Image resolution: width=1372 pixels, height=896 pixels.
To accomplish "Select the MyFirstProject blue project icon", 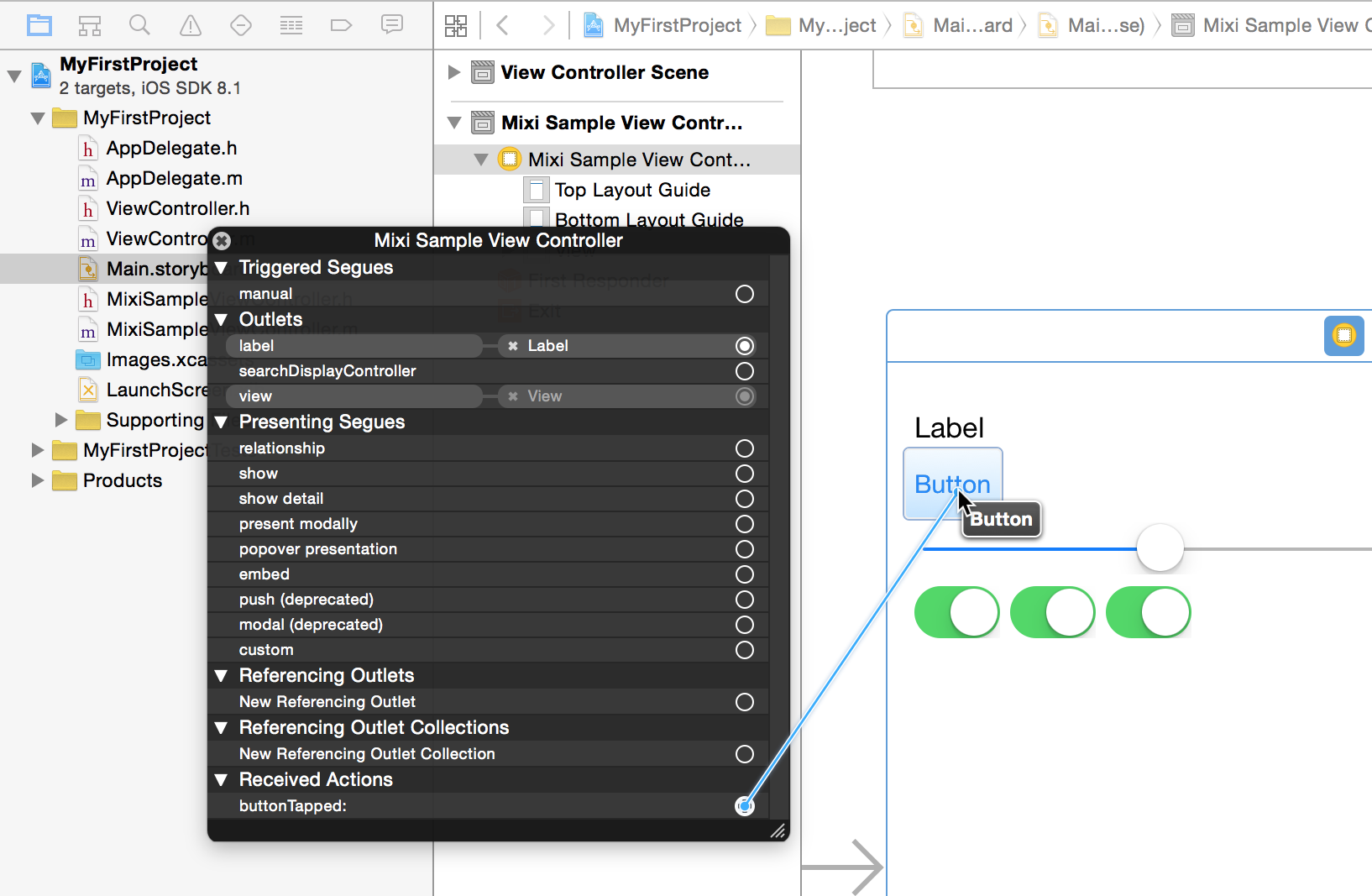I will pos(41,76).
